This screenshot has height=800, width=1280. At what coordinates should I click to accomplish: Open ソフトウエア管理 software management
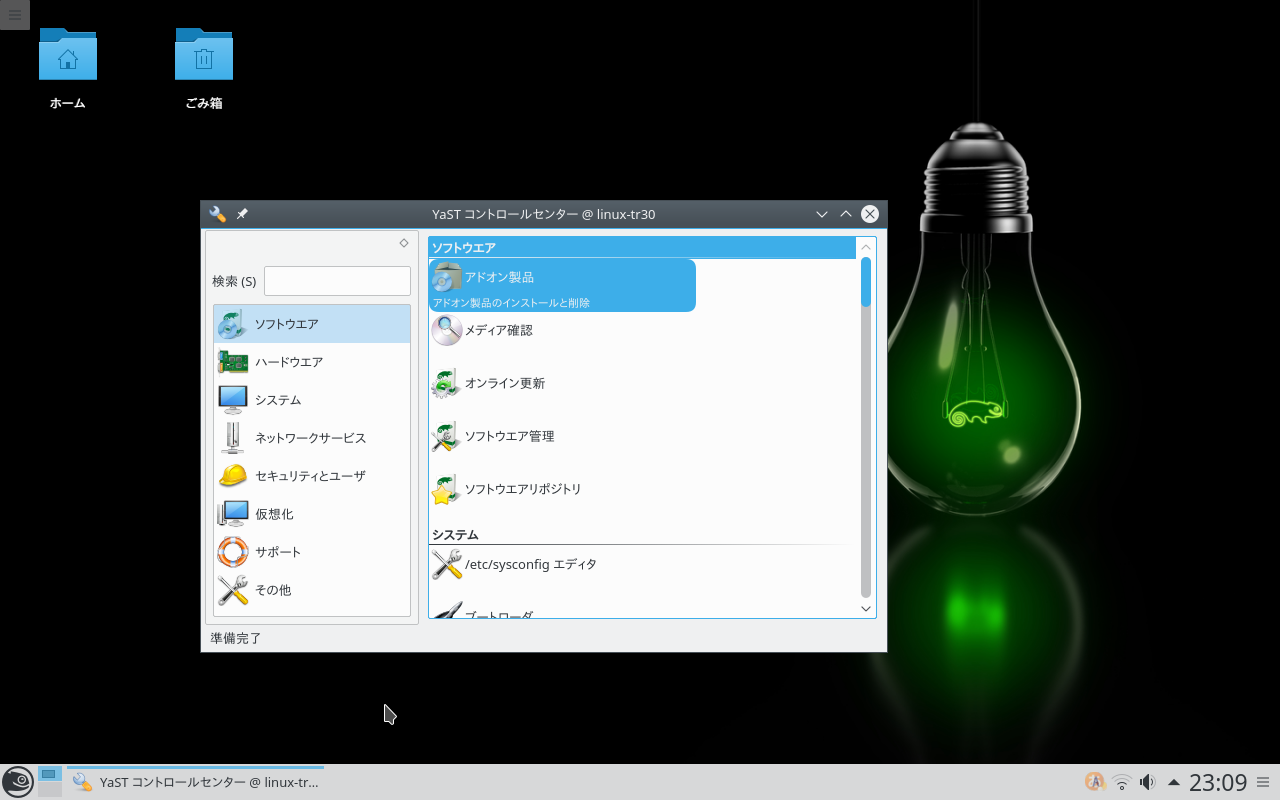pos(508,436)
